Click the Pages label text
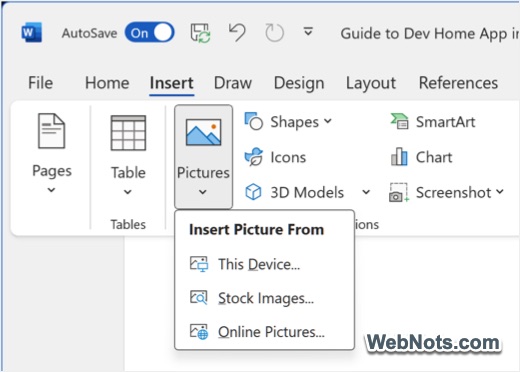The image size is (520, 372). coord(52,171)
